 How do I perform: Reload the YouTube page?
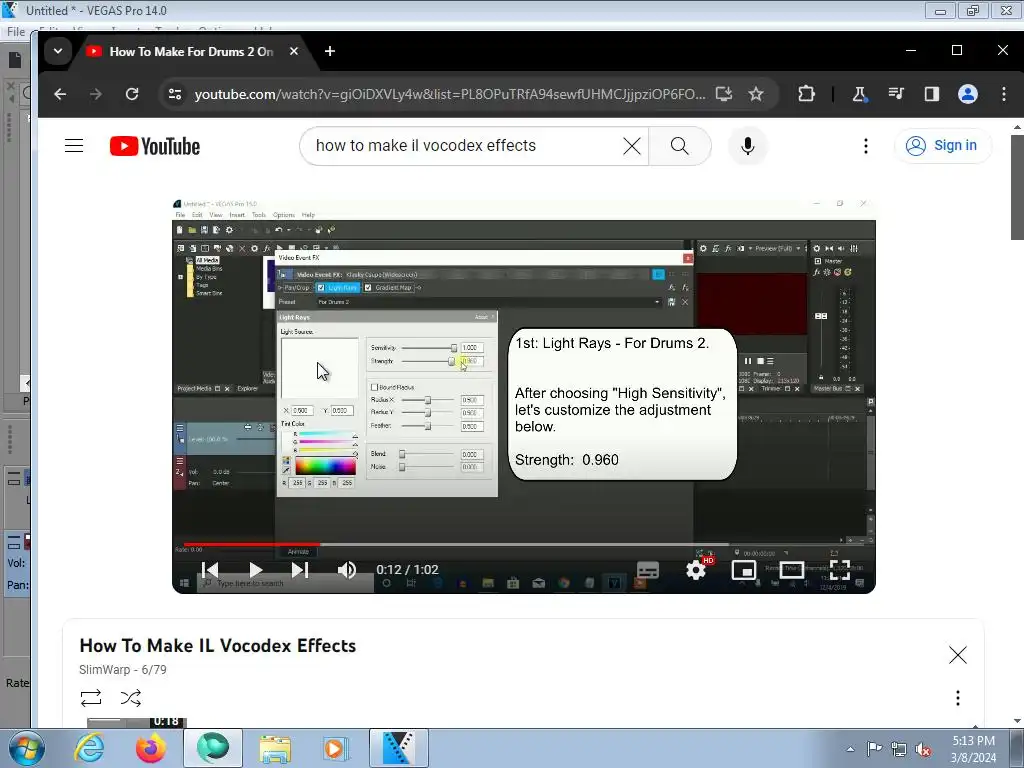(132, 94)
